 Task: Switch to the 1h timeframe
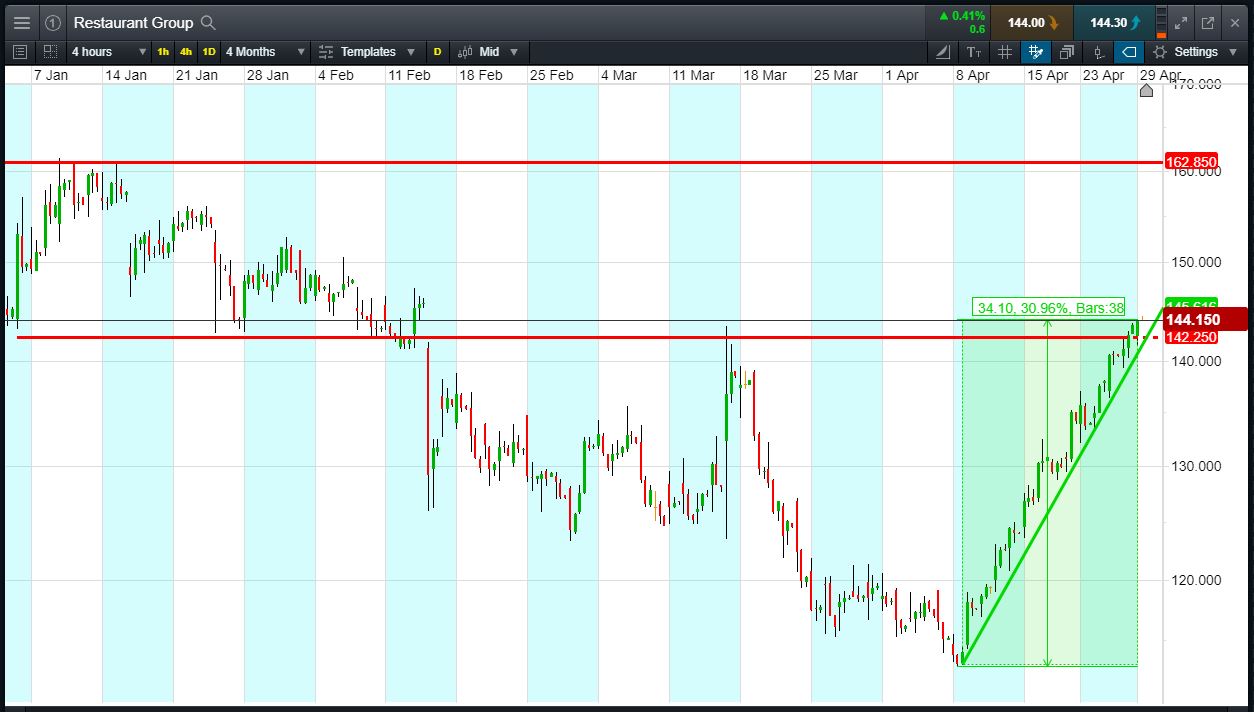coord(163,52)
